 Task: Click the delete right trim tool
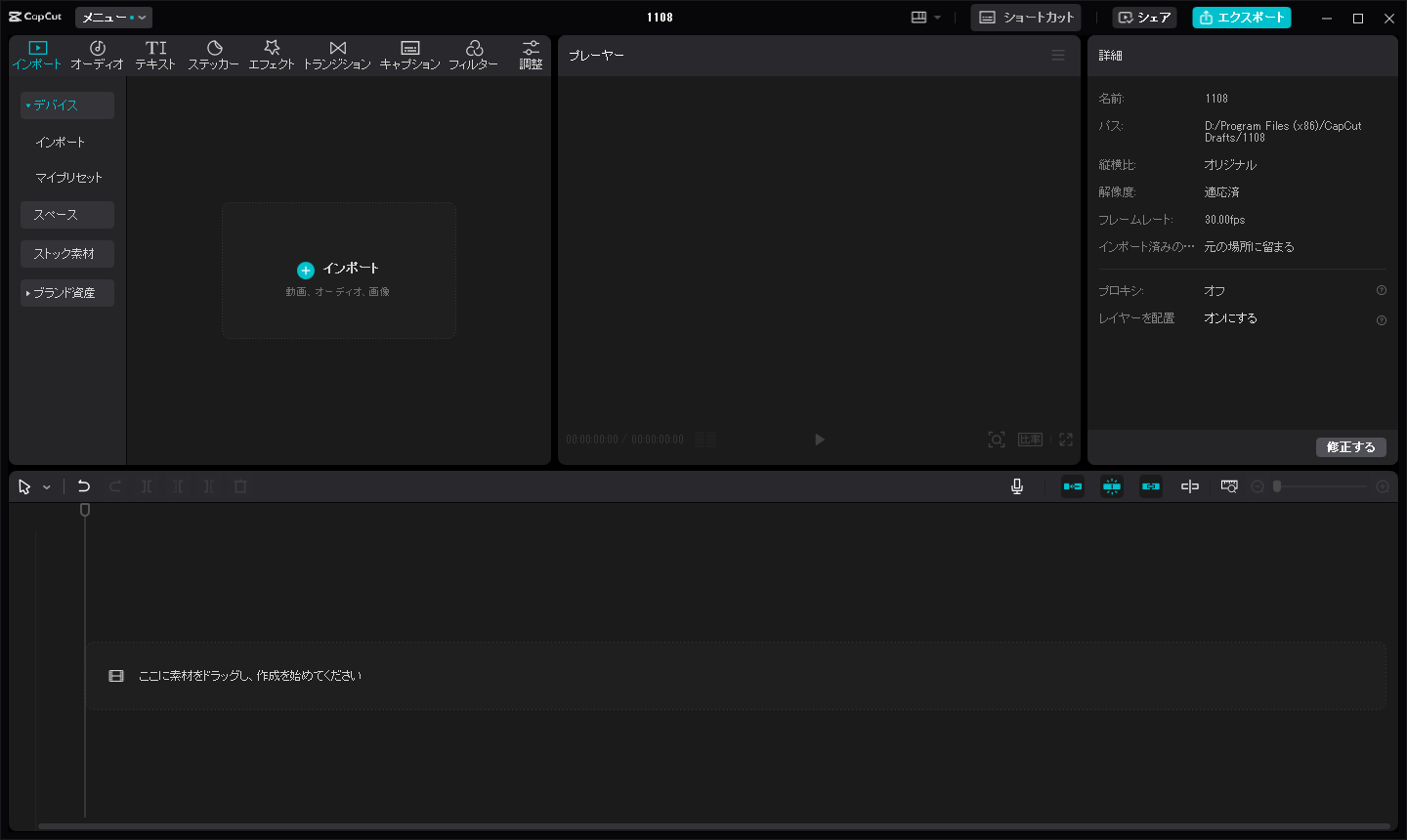pos(209,486)
